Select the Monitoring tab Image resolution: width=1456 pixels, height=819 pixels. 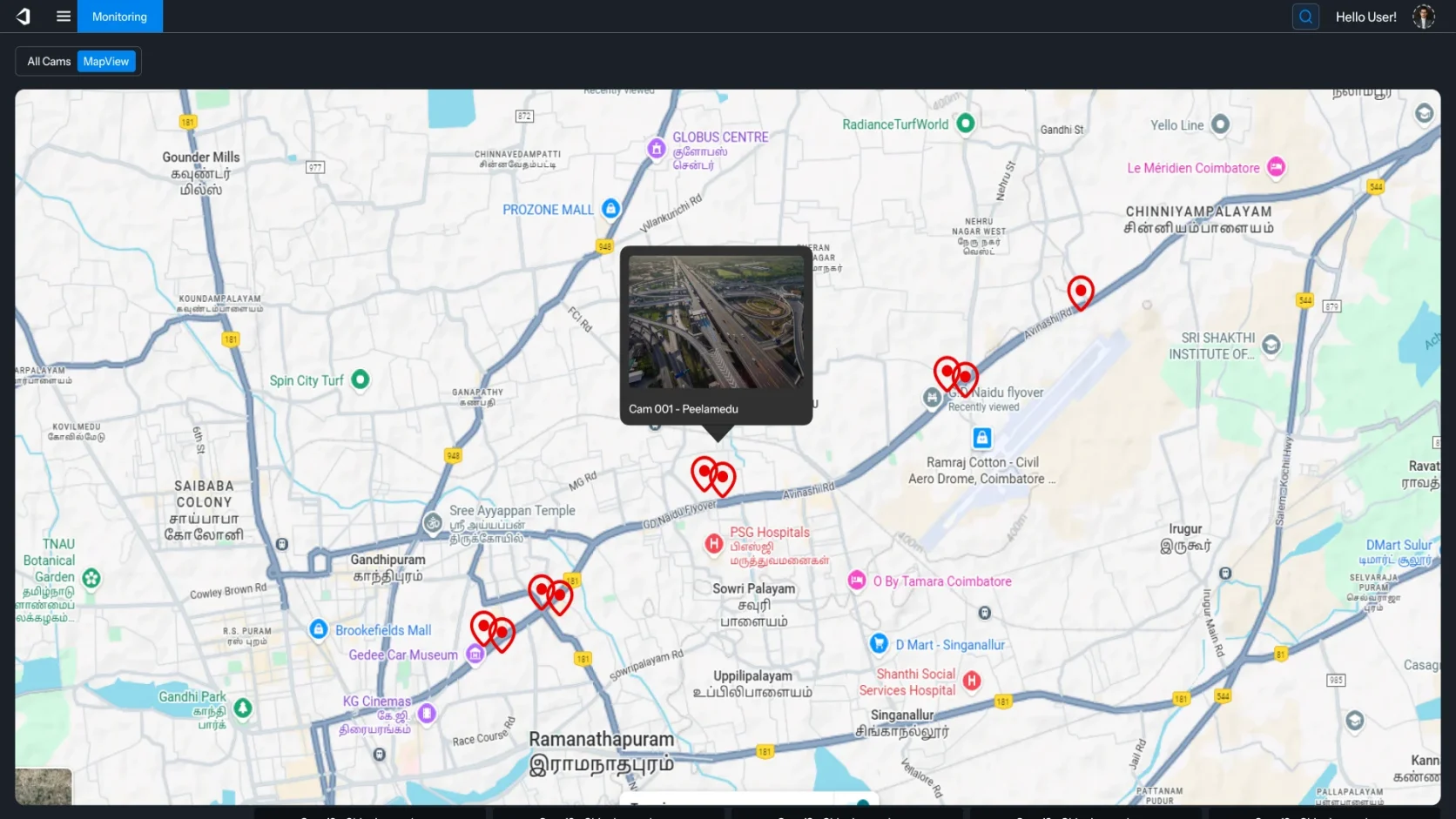click(119, 17)
